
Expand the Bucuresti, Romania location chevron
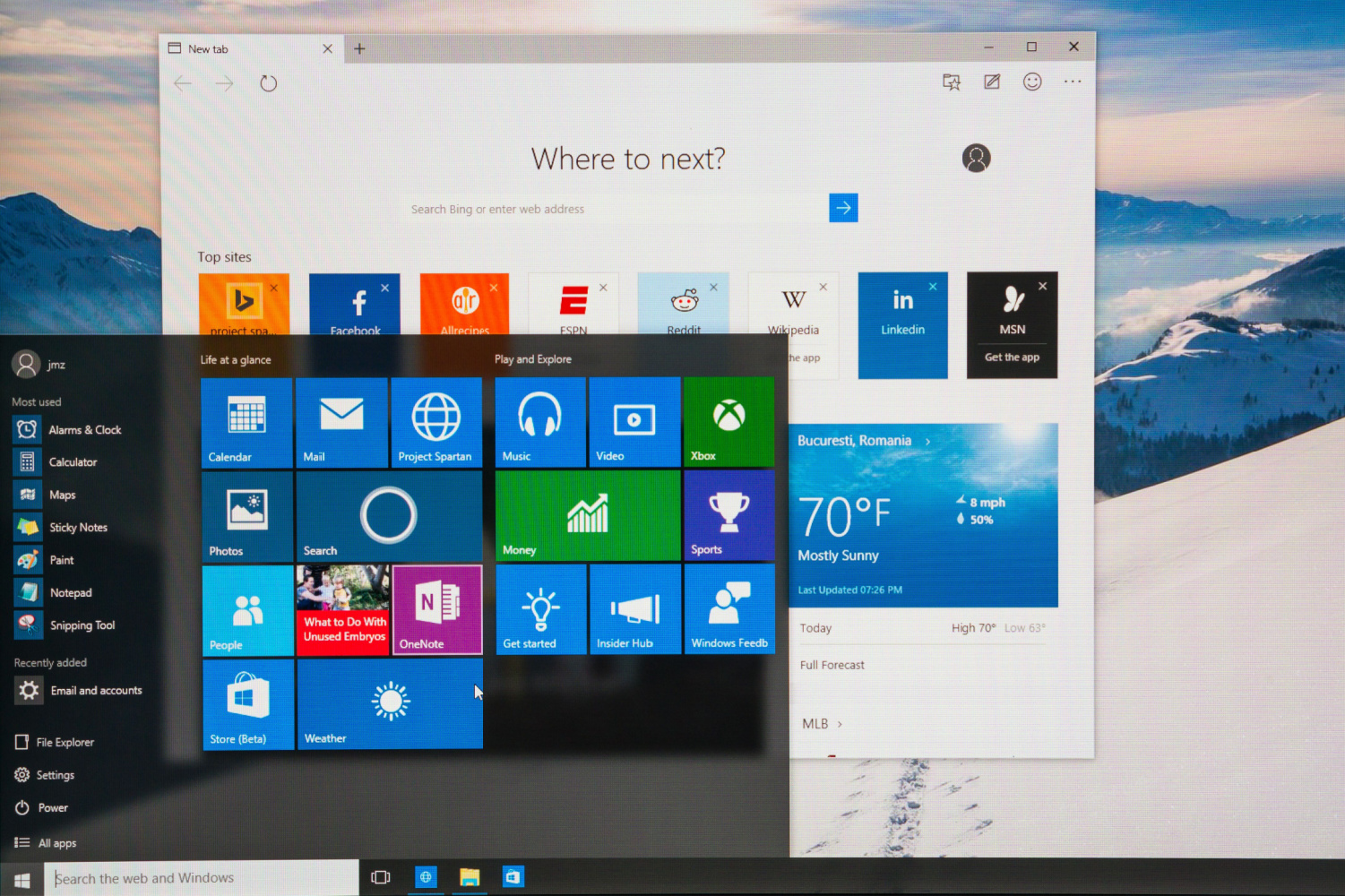coord(926,441)
